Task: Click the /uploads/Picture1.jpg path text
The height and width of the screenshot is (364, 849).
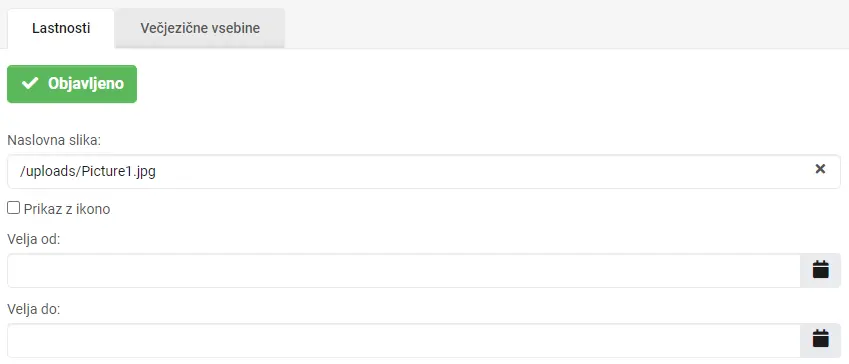Action: [x=88, y=172]
